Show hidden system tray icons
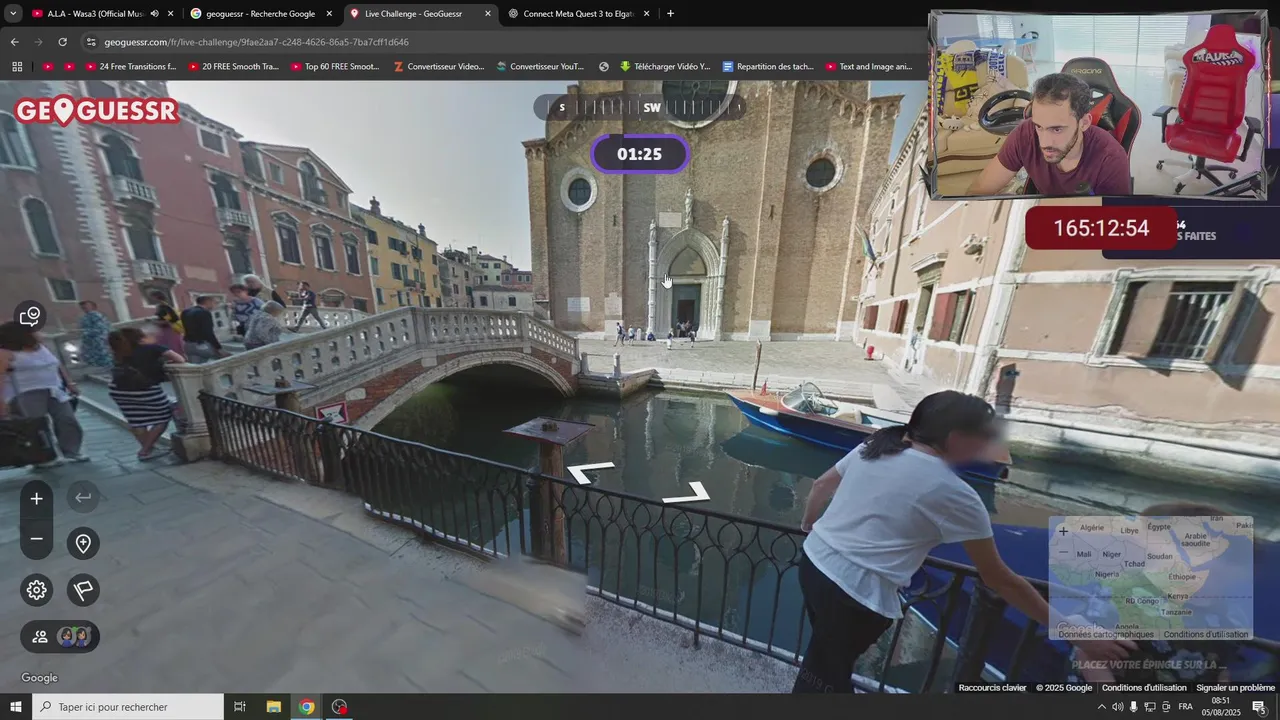The height and width of the screenshot is (720, 1280). 1102,707
